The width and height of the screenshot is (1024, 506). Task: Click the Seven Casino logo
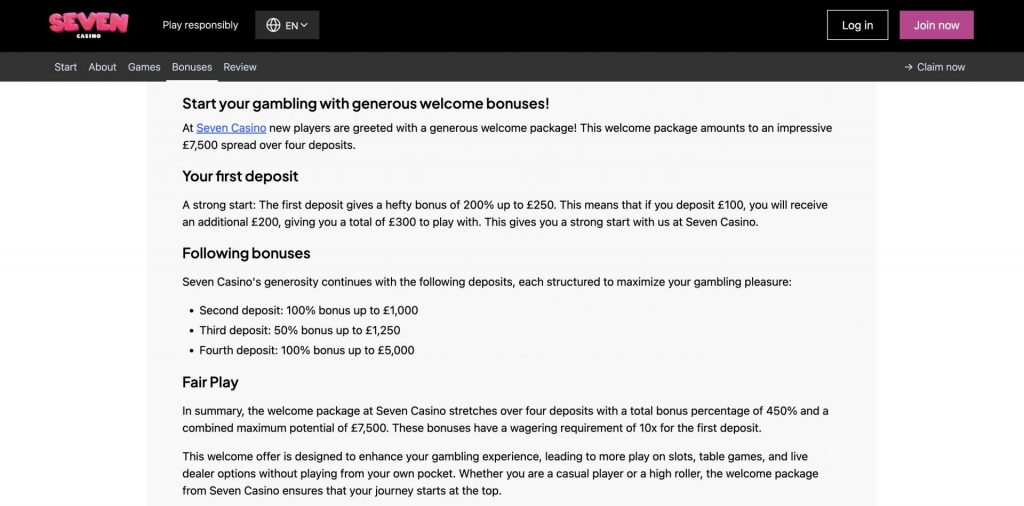[89, 24]
